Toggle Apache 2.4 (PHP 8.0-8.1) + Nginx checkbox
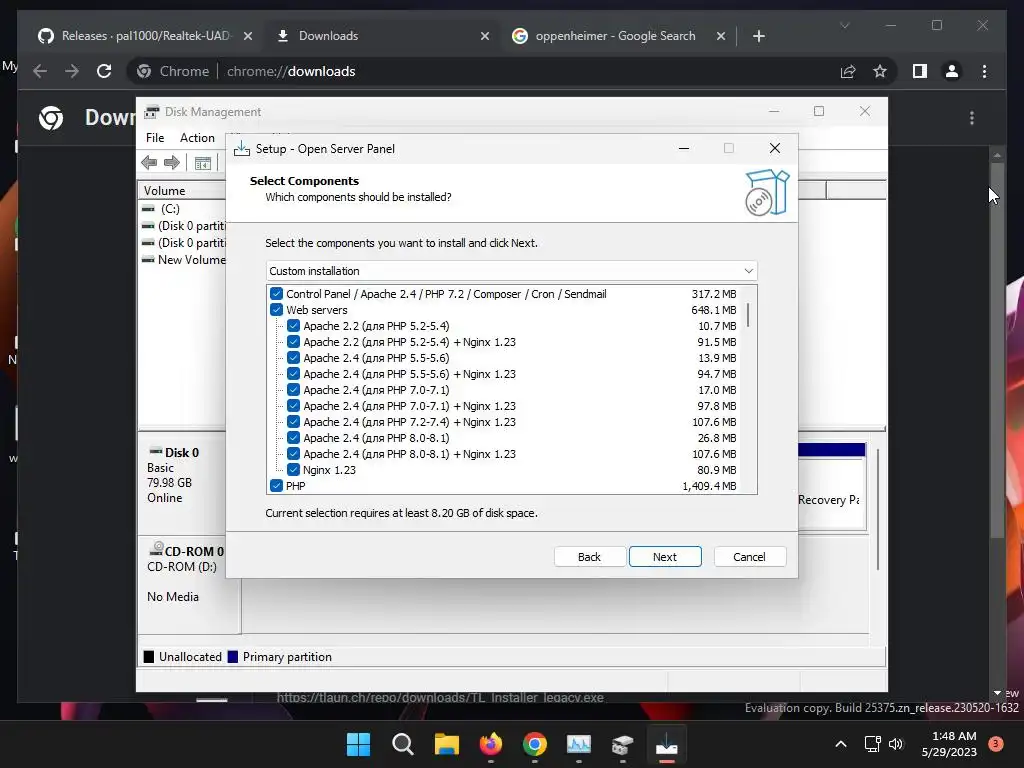This screenshot has width=1024, height=768. click(293, 454)
